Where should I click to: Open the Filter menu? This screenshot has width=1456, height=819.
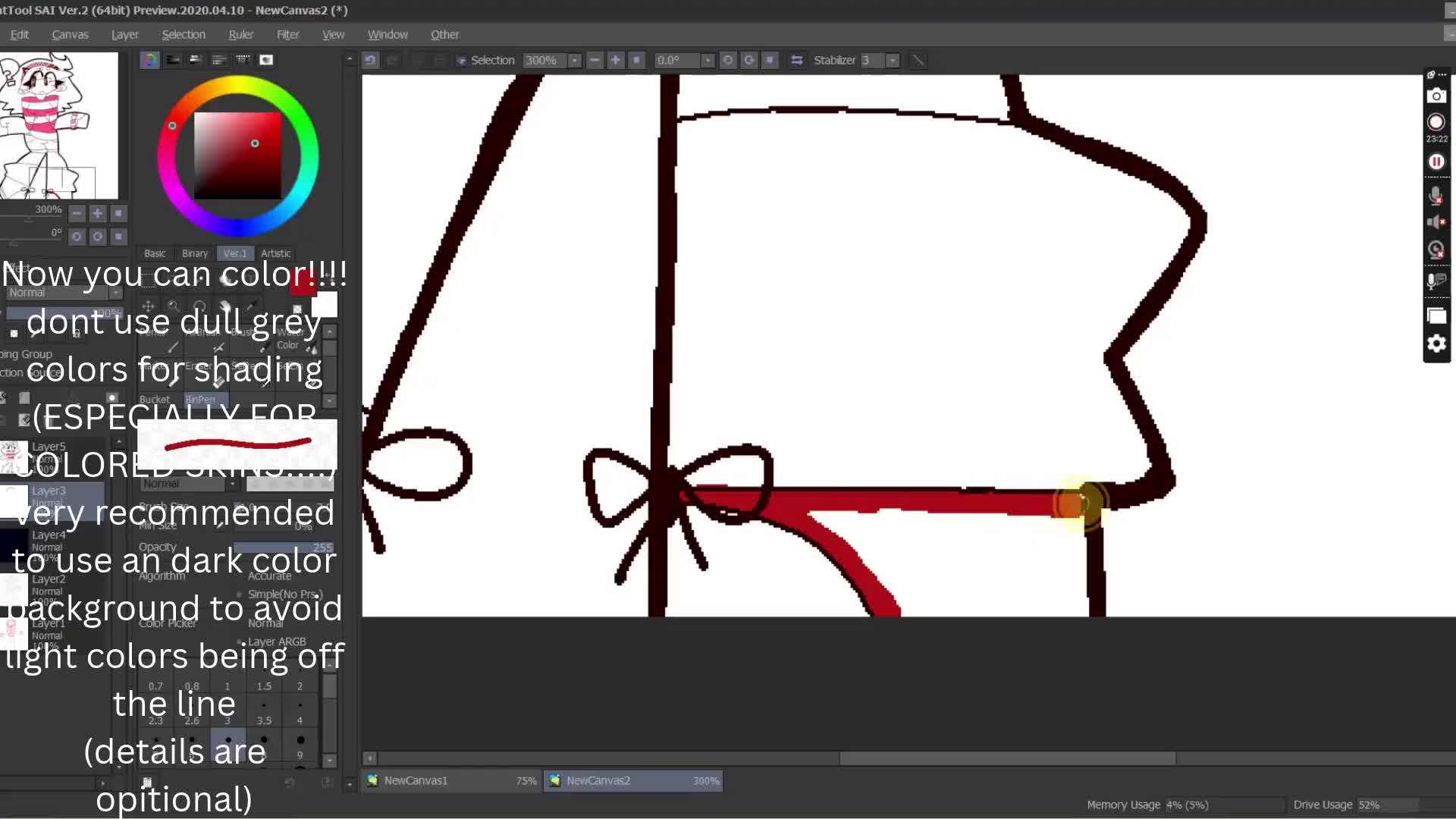pos(287,35)
